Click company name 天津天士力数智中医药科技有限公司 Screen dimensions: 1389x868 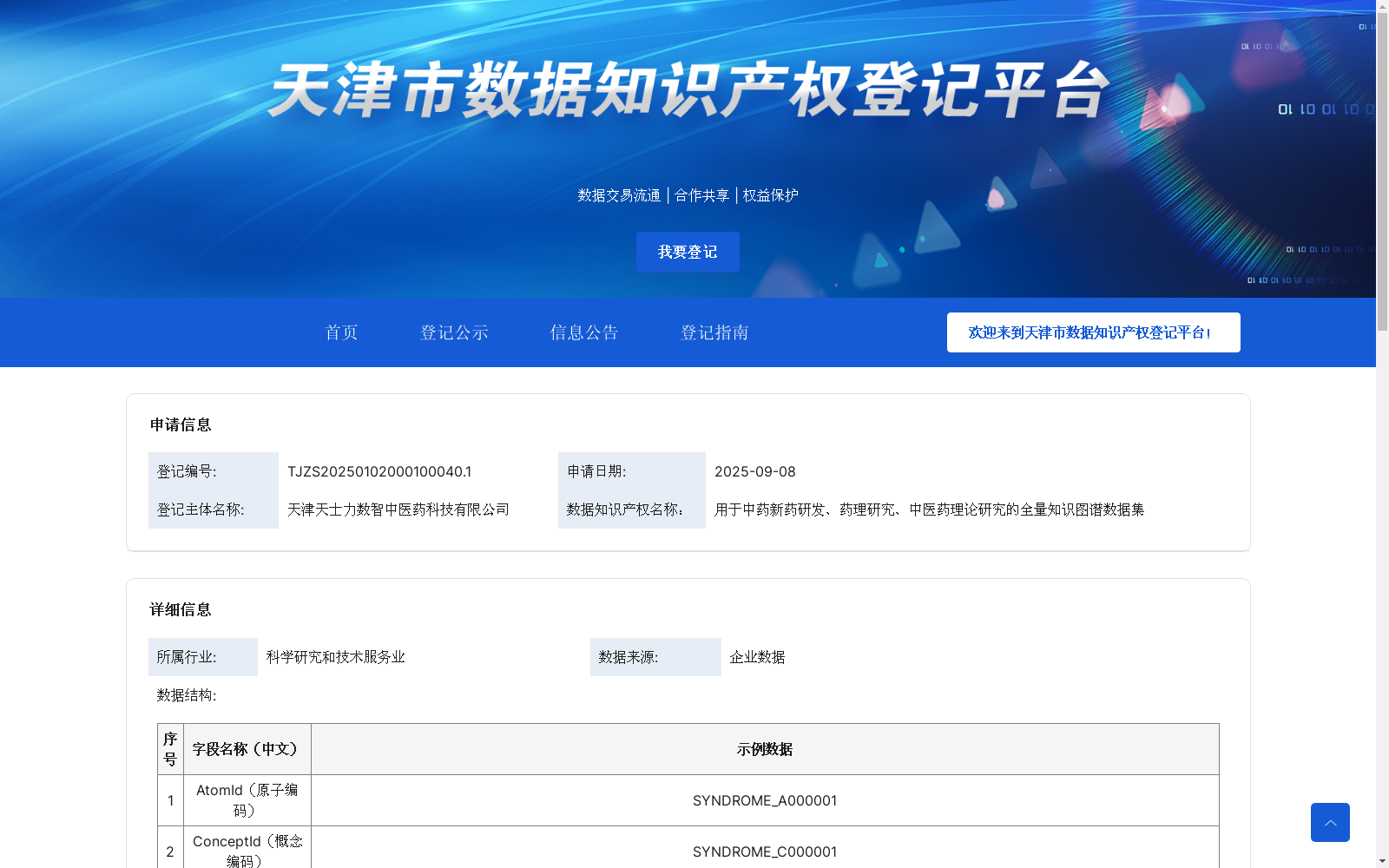398,510
